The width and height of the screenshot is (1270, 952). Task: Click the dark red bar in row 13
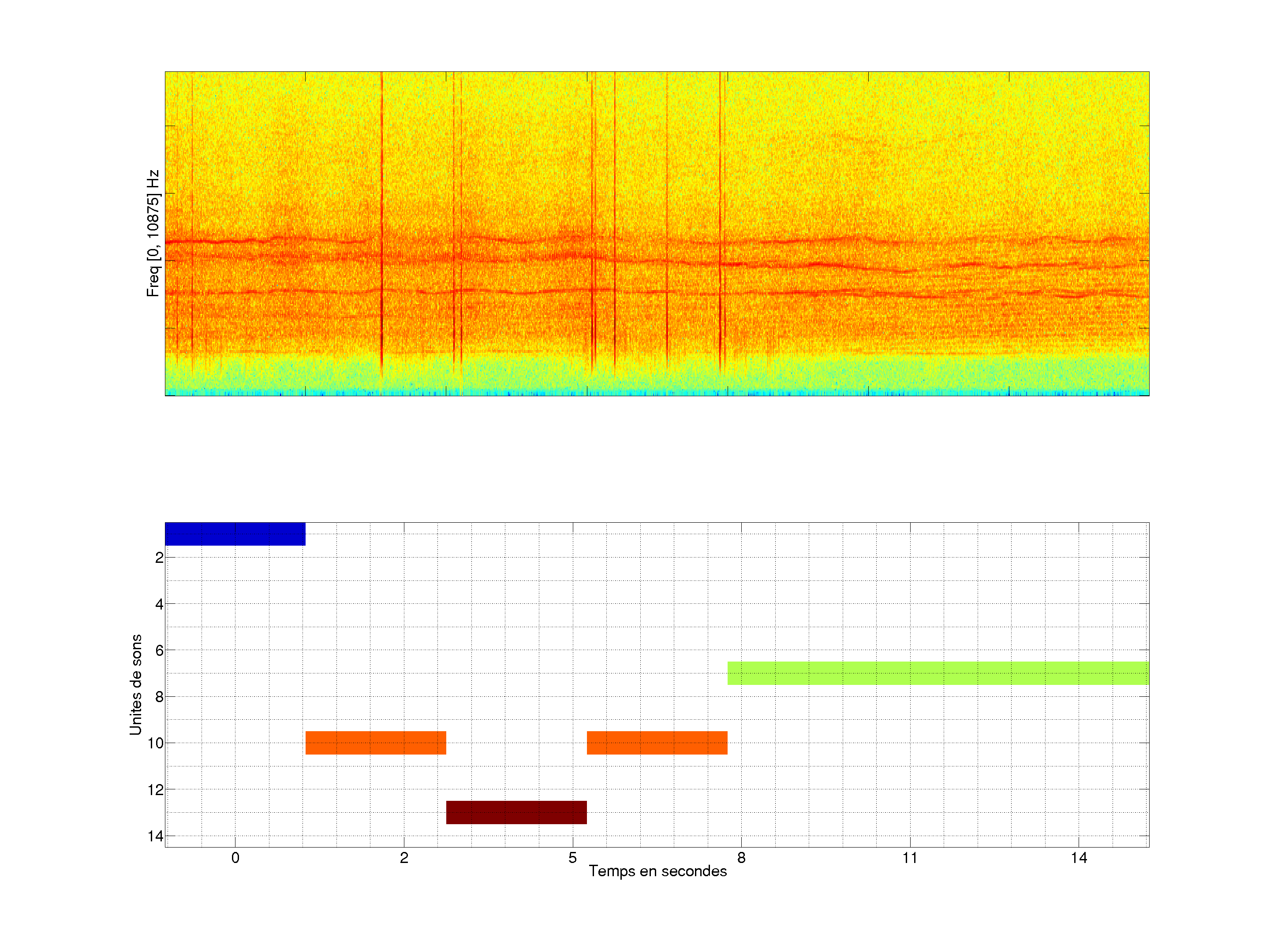(516, 812)
